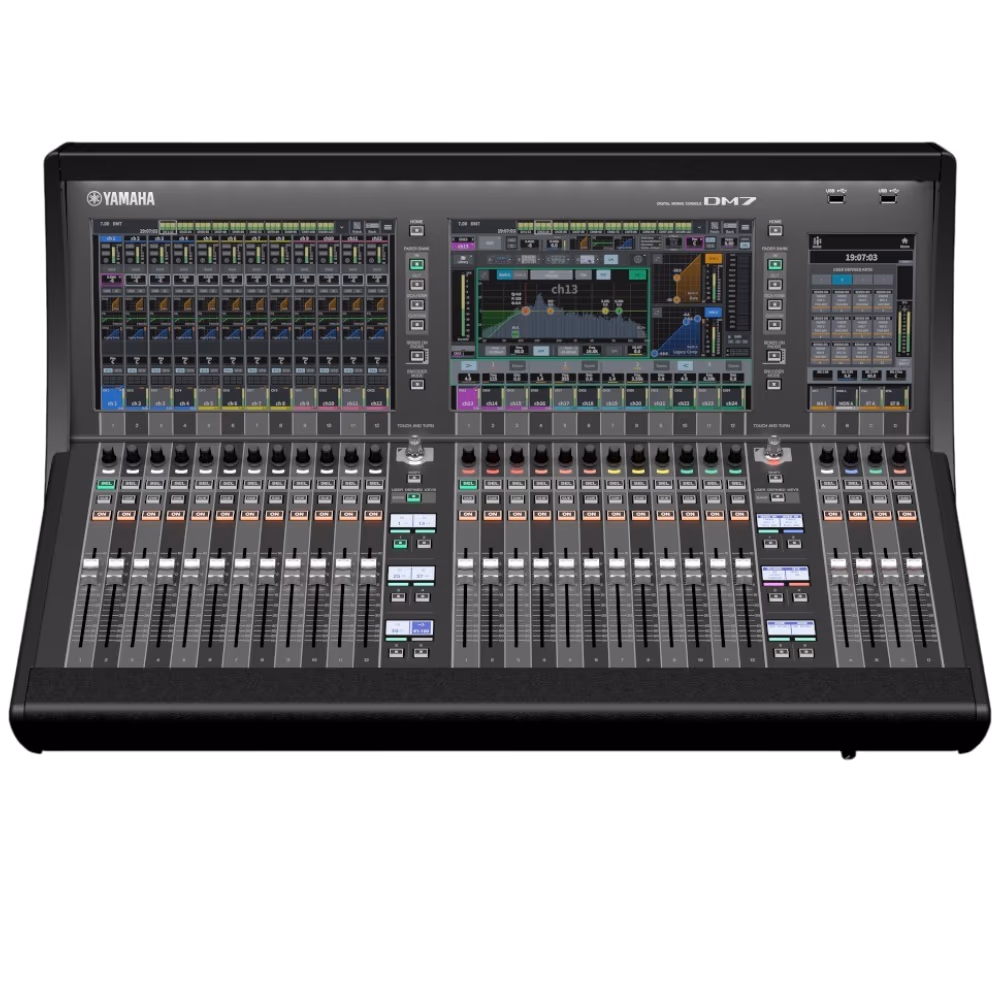This screenshot has width=1000, height=1000.
Task: Select the ch14 name box on the center touchscreen
Action: (x=492, y=399)
